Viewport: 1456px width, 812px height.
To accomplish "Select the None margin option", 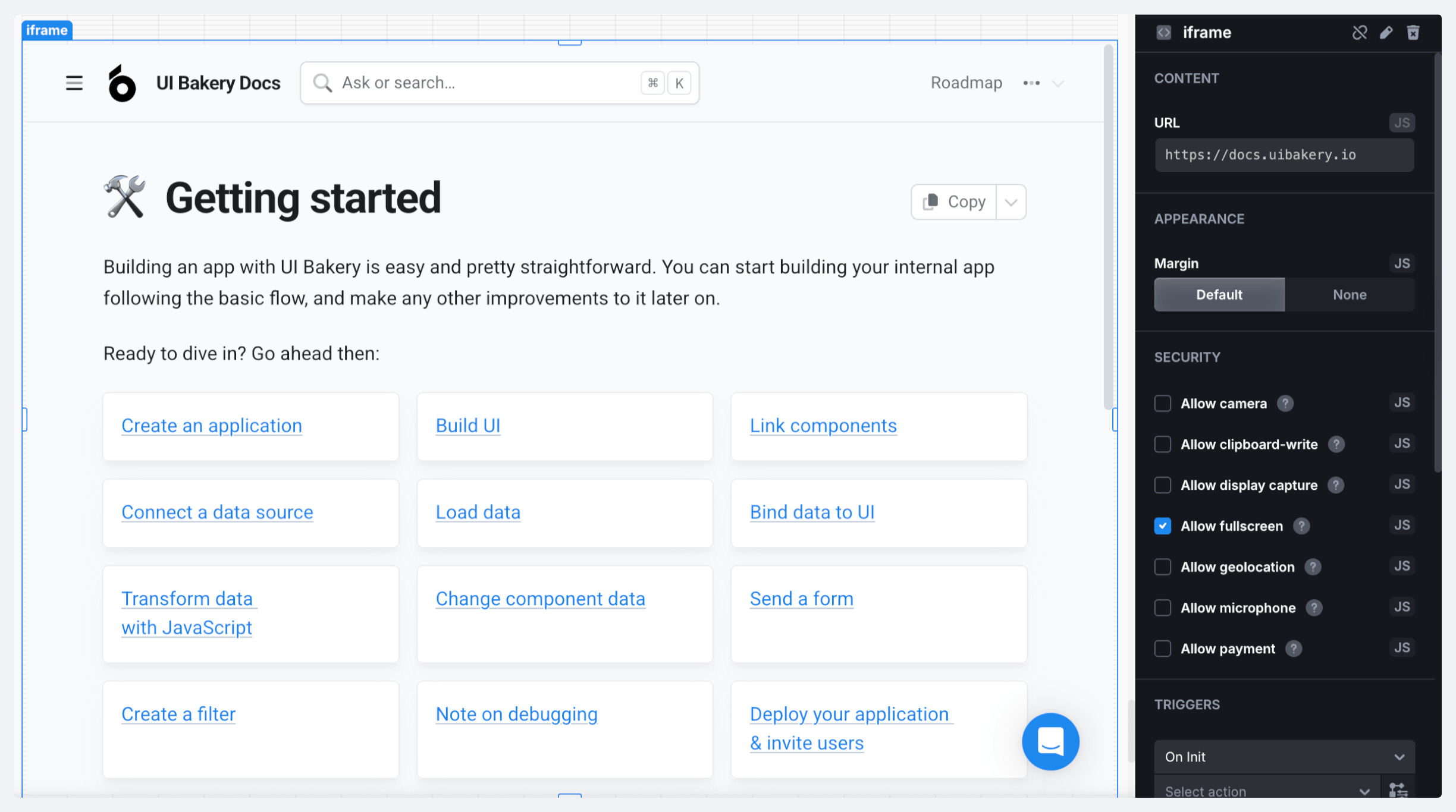I will [x=1350, y=295].
